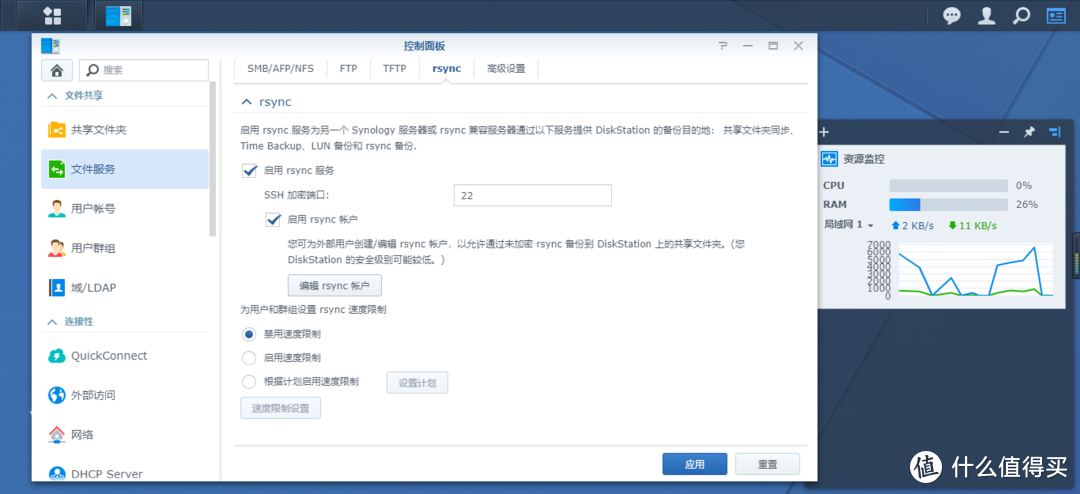Click the SSH 加密端口 input field
This screenshot has width=1080, height=494.
[x=532, y=196]
